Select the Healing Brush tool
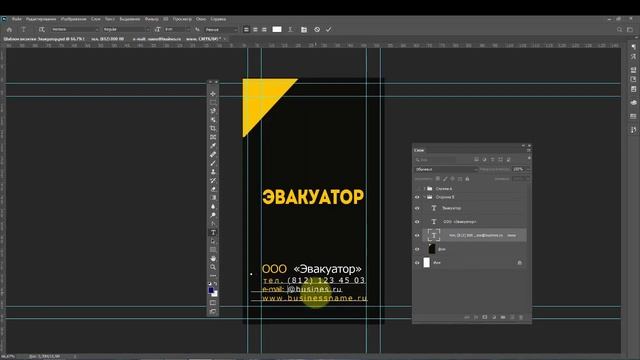The image size is (640, 360). 213,154
